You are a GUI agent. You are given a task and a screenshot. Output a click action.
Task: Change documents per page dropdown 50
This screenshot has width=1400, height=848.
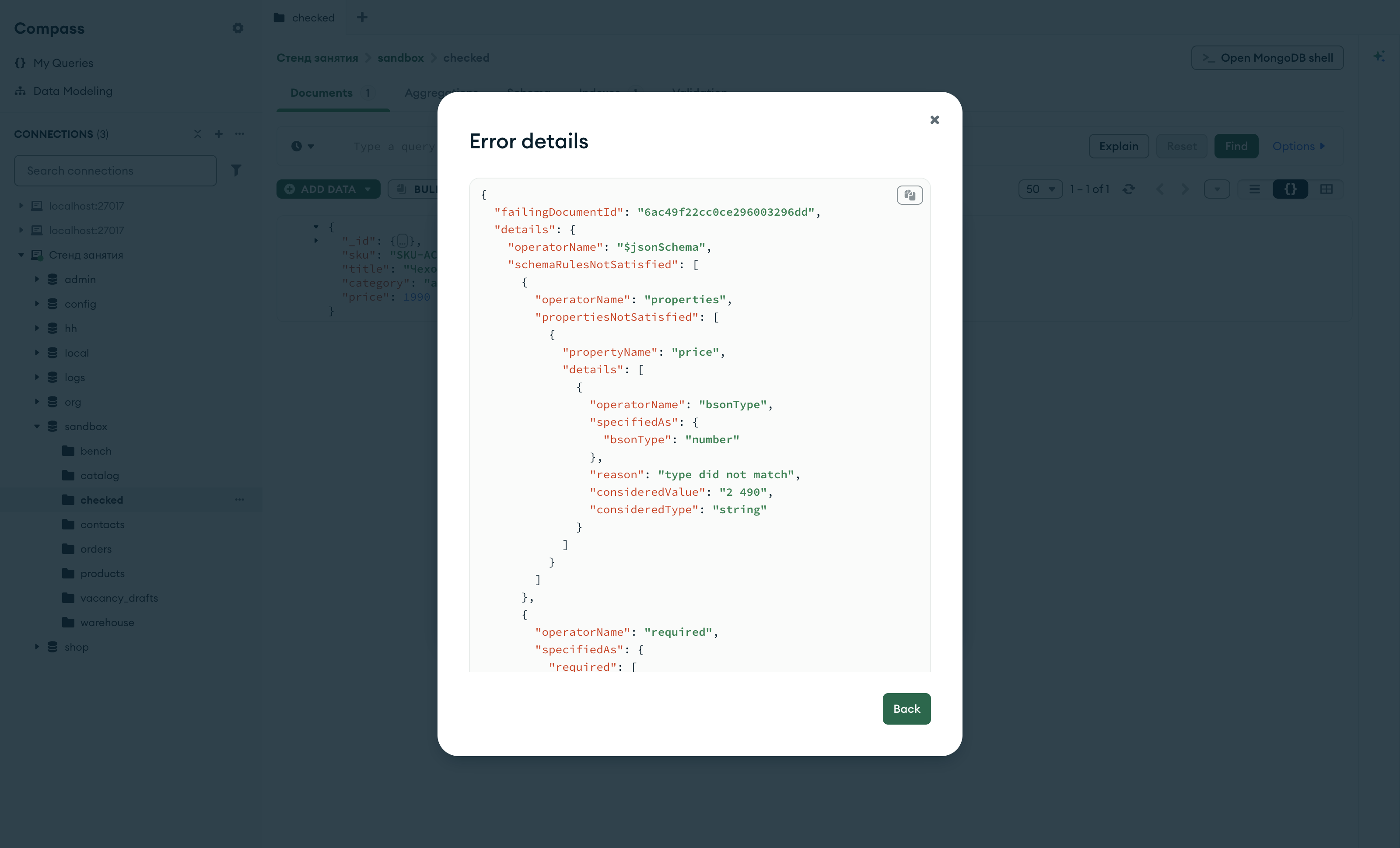point(1040,189)
